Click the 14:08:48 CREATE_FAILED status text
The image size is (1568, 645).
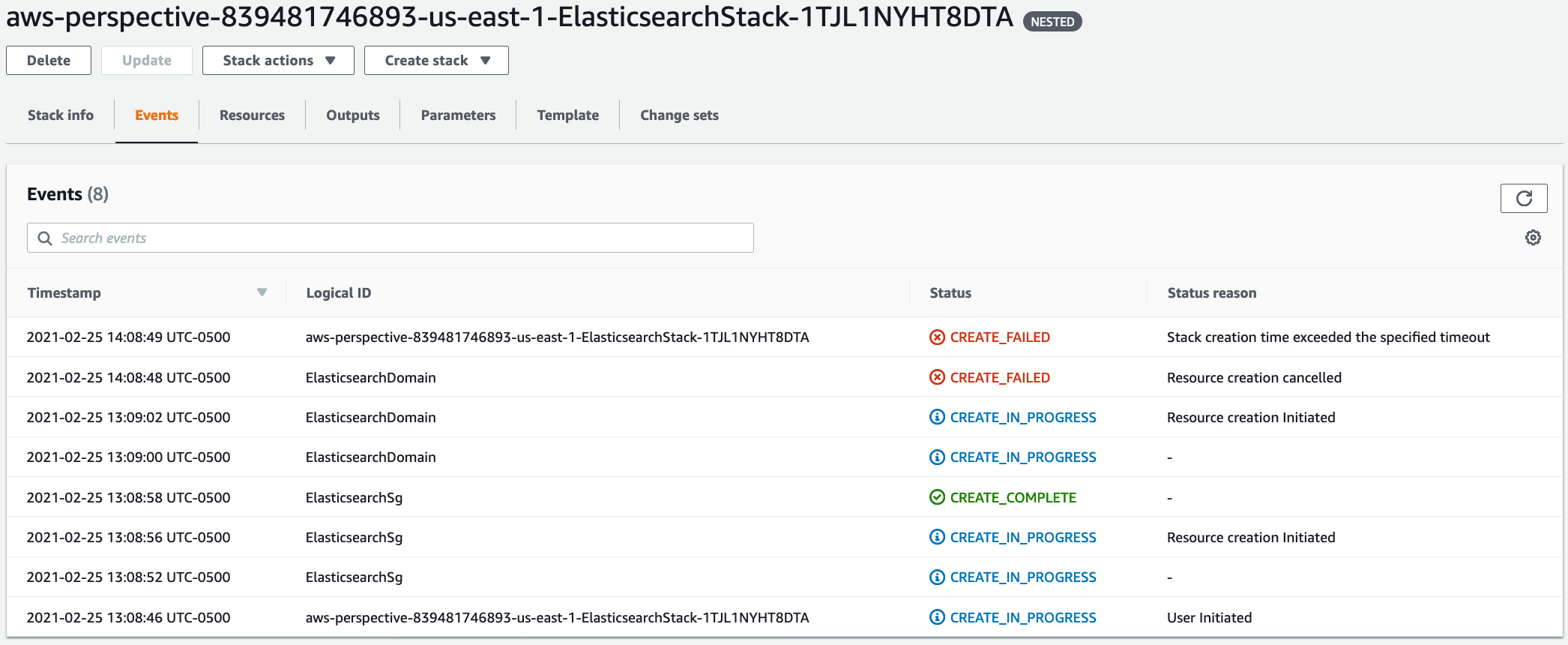tap(1000, 377)
